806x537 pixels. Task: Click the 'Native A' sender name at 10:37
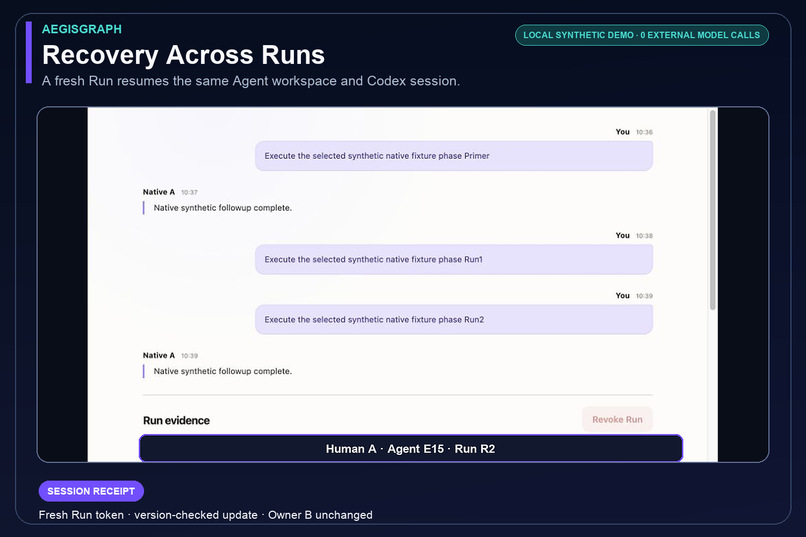pos(159,192)
